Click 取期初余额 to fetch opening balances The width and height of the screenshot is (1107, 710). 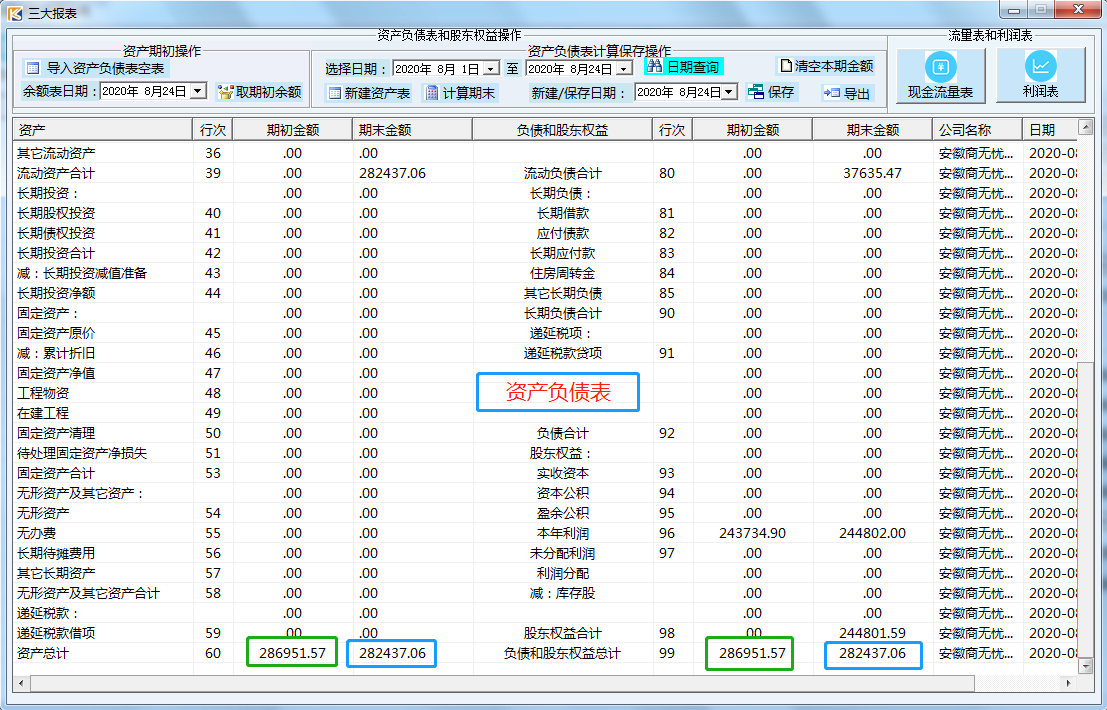(x=259, y=92)
